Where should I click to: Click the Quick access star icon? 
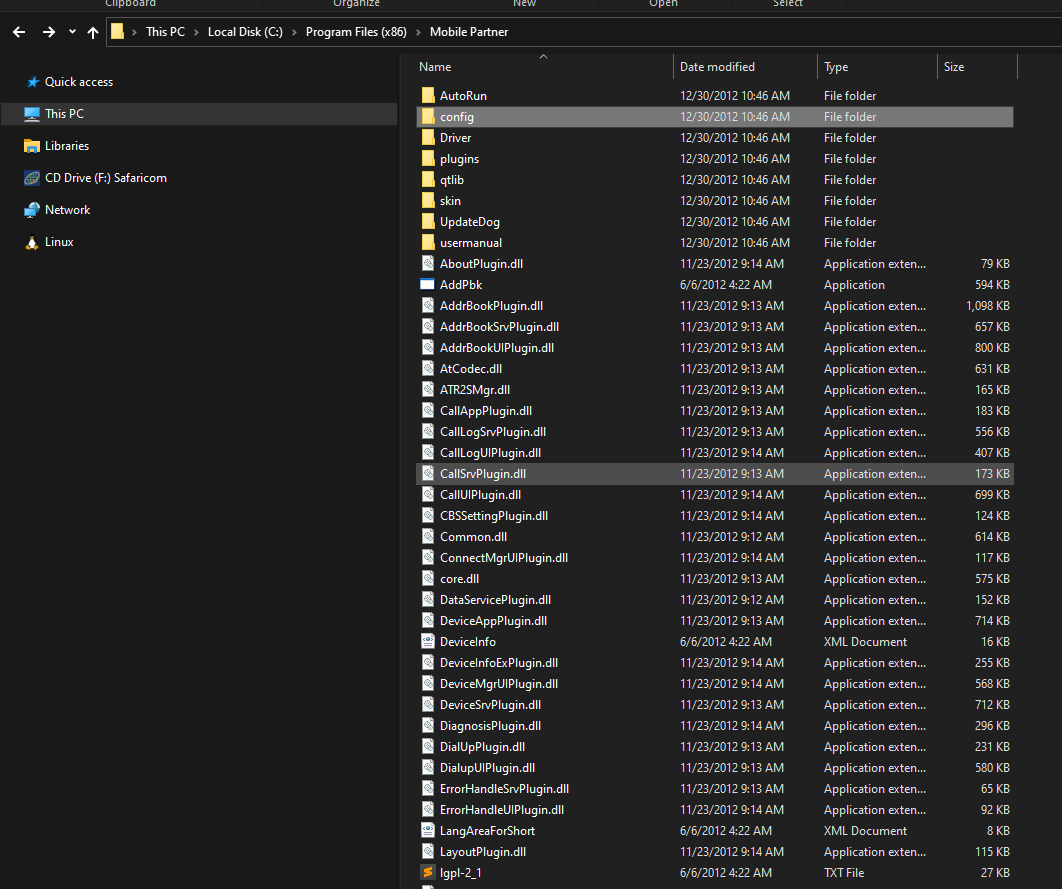point(33,82)
